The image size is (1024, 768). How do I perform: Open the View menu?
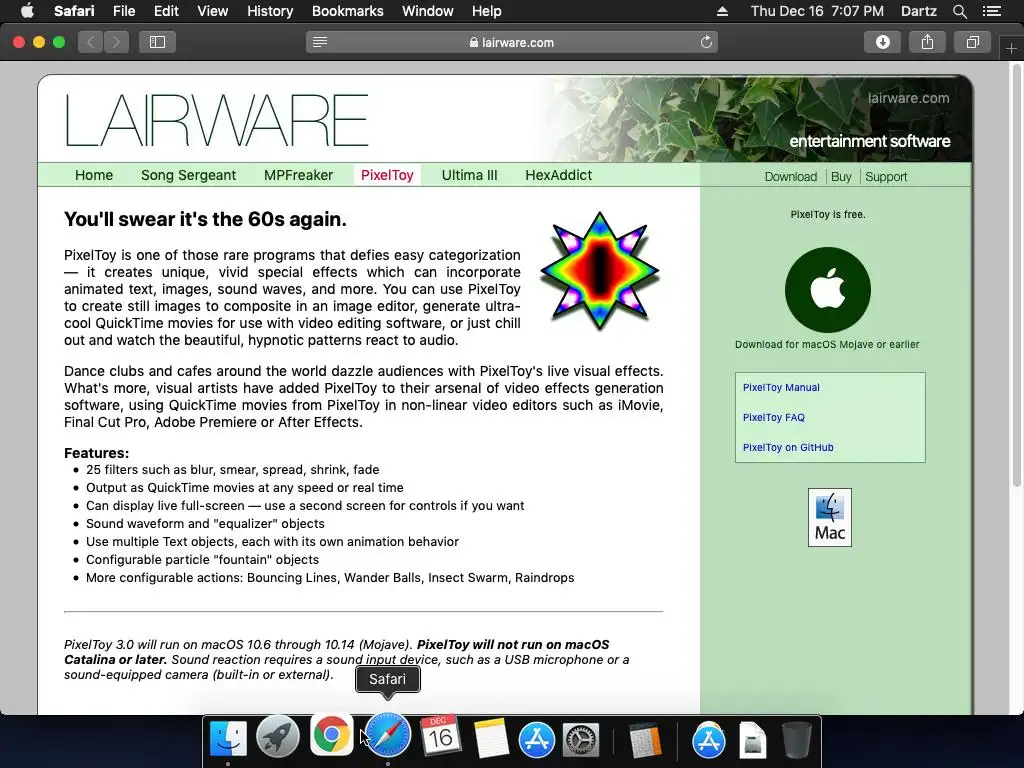point(213,11)
